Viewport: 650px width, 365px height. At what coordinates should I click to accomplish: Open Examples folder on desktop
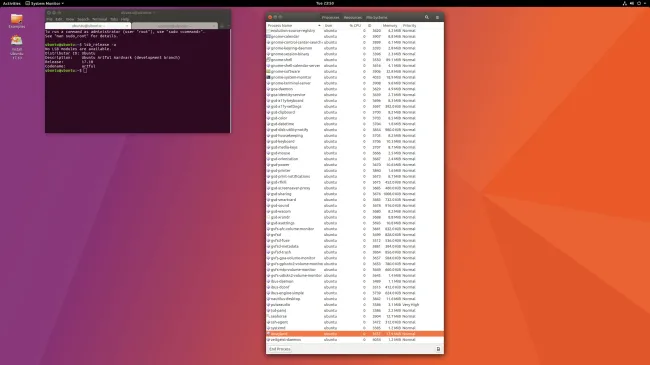17,21
